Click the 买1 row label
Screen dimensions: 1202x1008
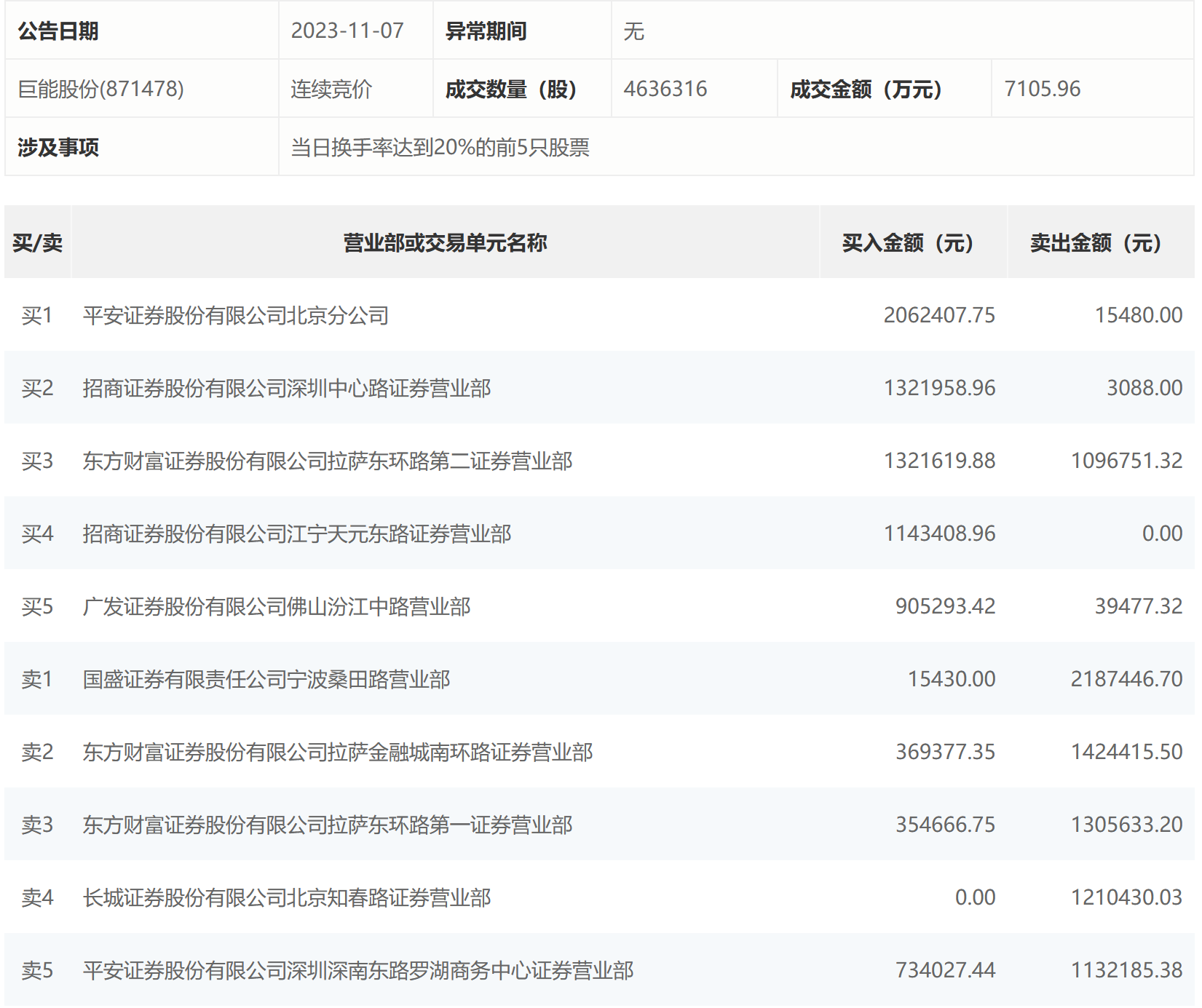pos(37,315)
